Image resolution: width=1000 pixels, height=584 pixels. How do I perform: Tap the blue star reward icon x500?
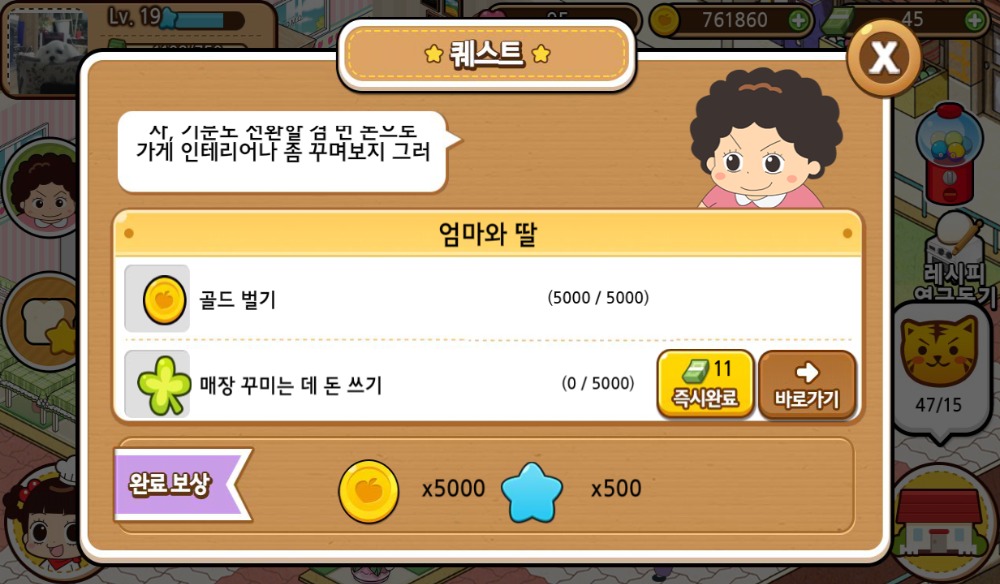(x=532, y=492)
